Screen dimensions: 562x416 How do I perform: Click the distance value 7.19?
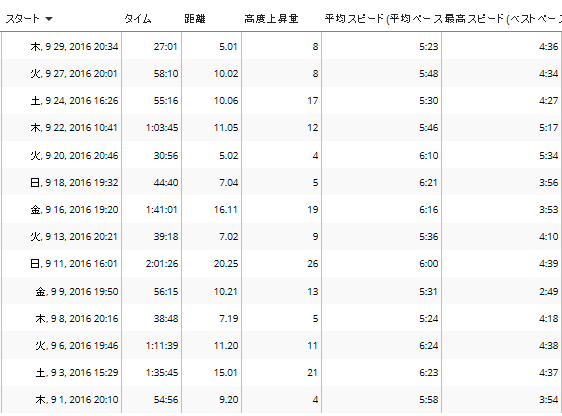coord(228,319)
